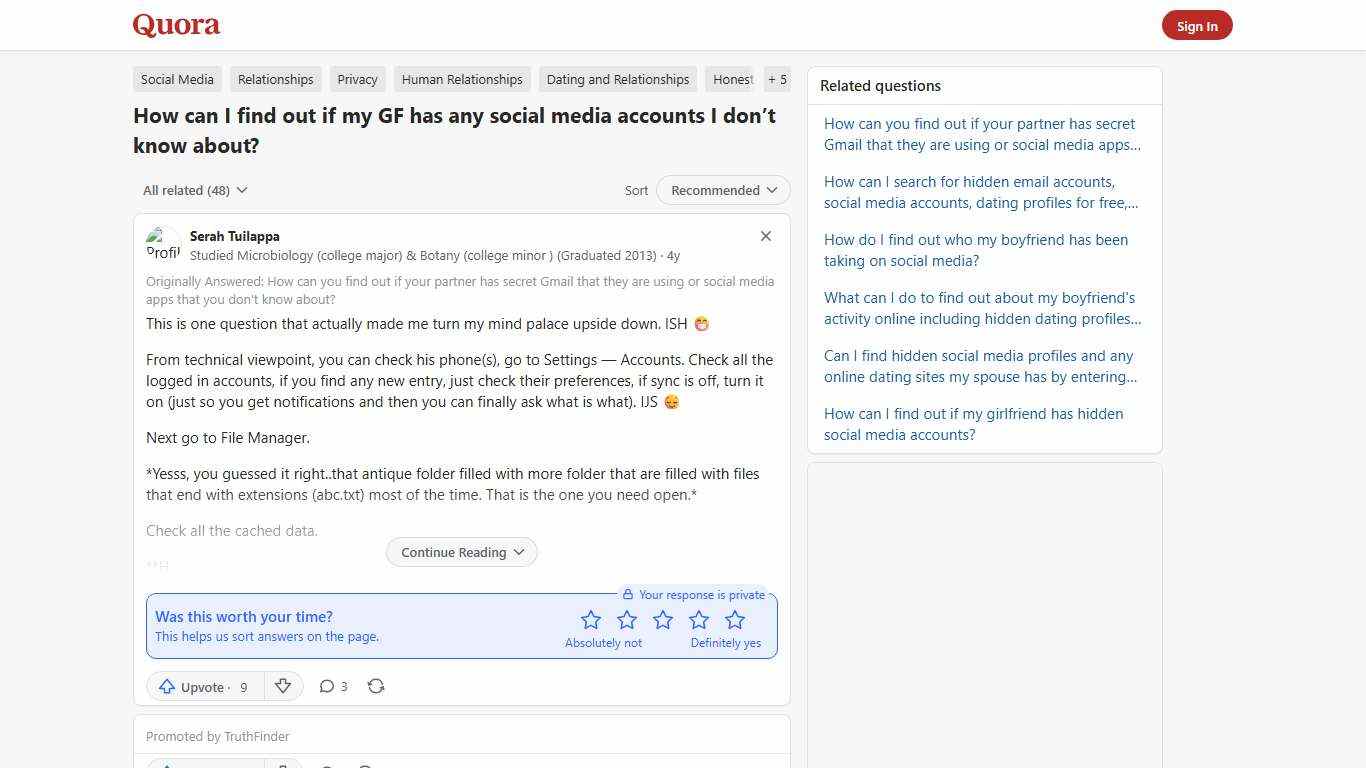The image size is (1366, 768).
Task: Upvote the promoted TruthFinder answer
Action: click(x=195, y=766)
